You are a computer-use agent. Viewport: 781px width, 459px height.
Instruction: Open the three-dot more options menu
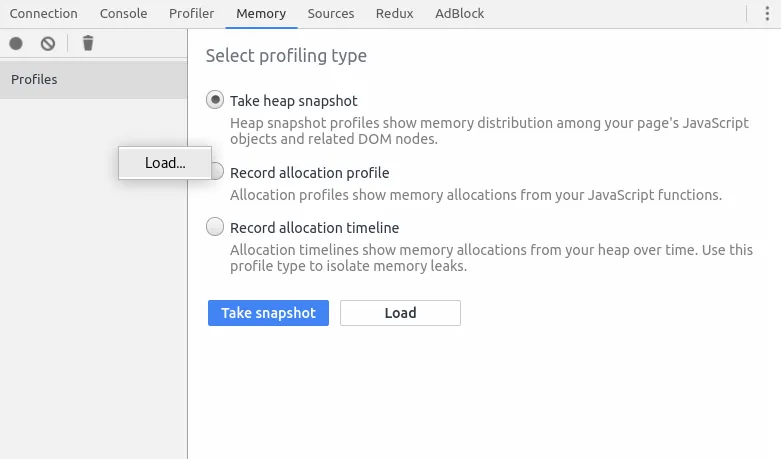point(767,13)
